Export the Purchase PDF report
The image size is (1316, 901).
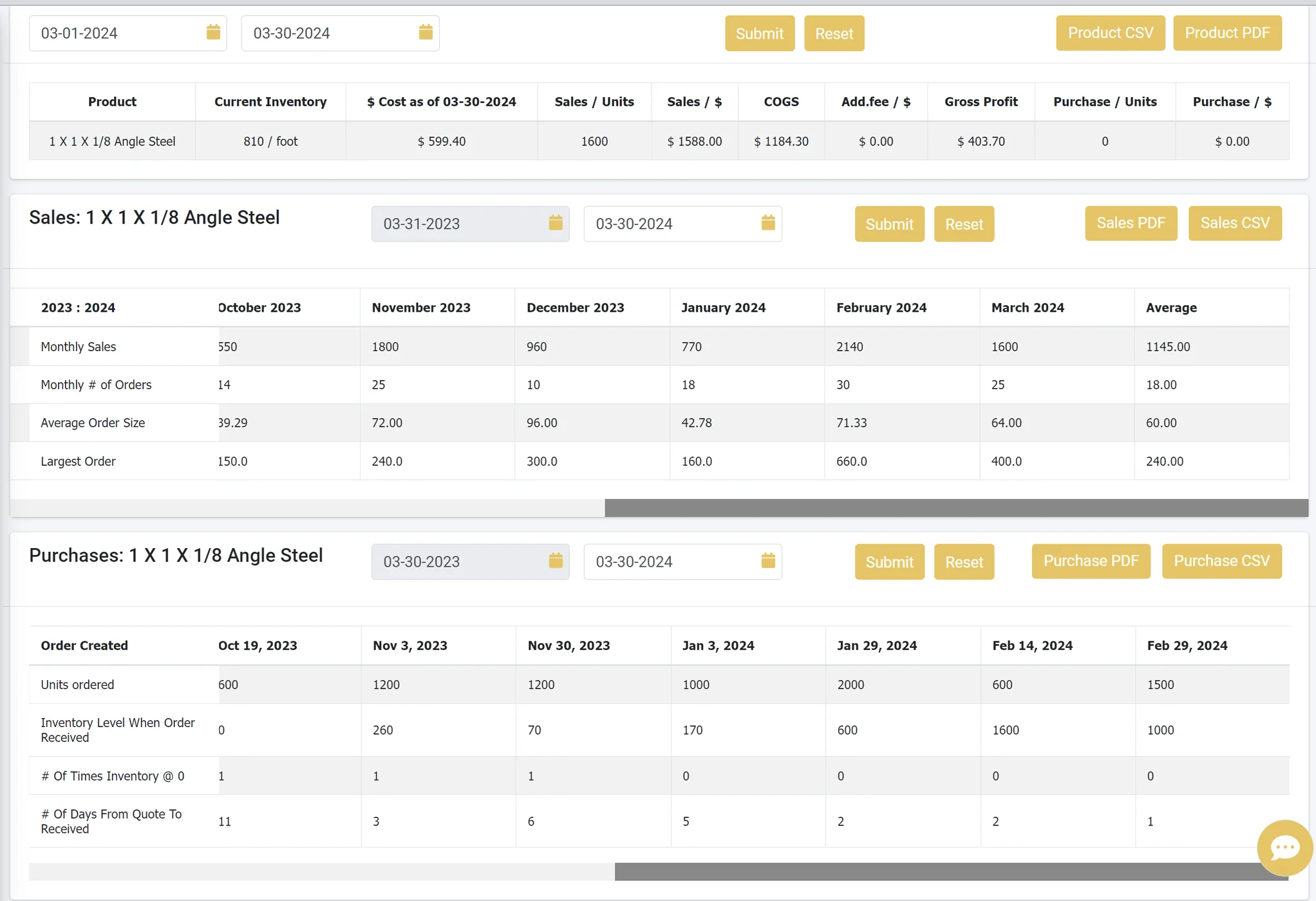pyautogui.click(x=1091, y=561)
